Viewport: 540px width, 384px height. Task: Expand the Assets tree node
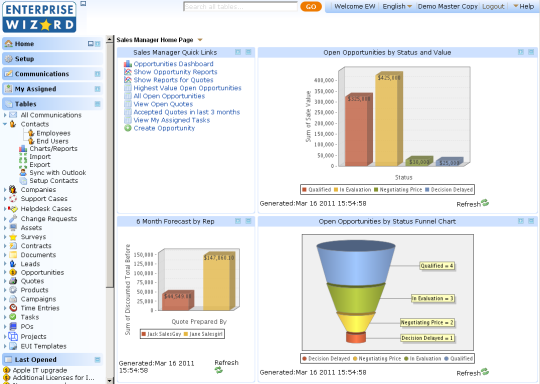point(5,228)
